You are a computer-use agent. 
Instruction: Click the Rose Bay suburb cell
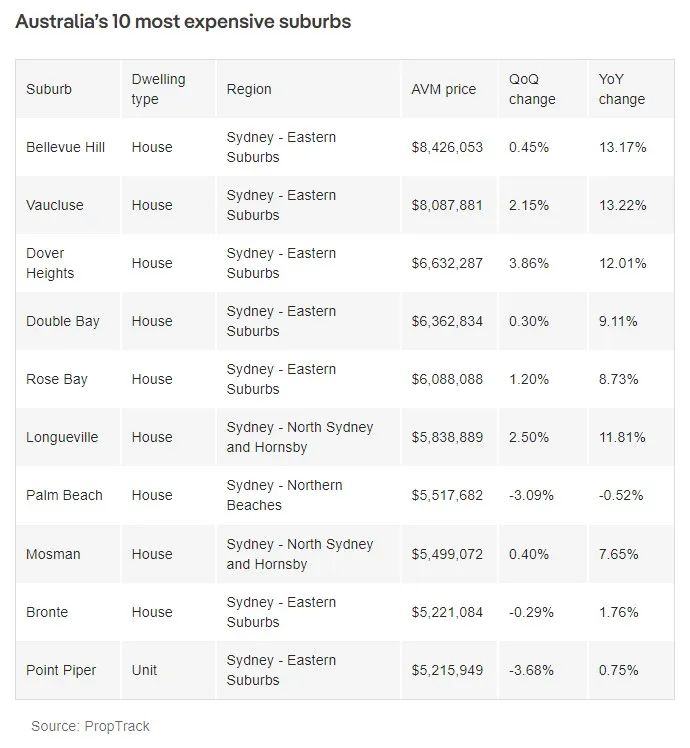pos(57,379)
